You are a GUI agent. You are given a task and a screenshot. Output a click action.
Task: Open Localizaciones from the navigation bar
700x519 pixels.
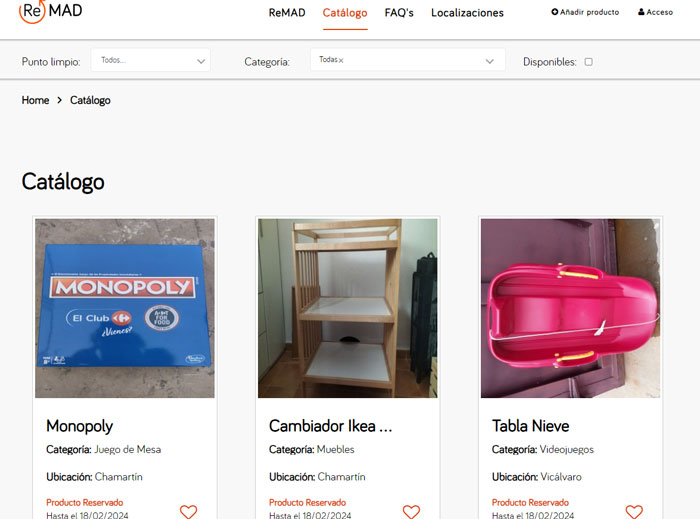[x=467, y=13]
